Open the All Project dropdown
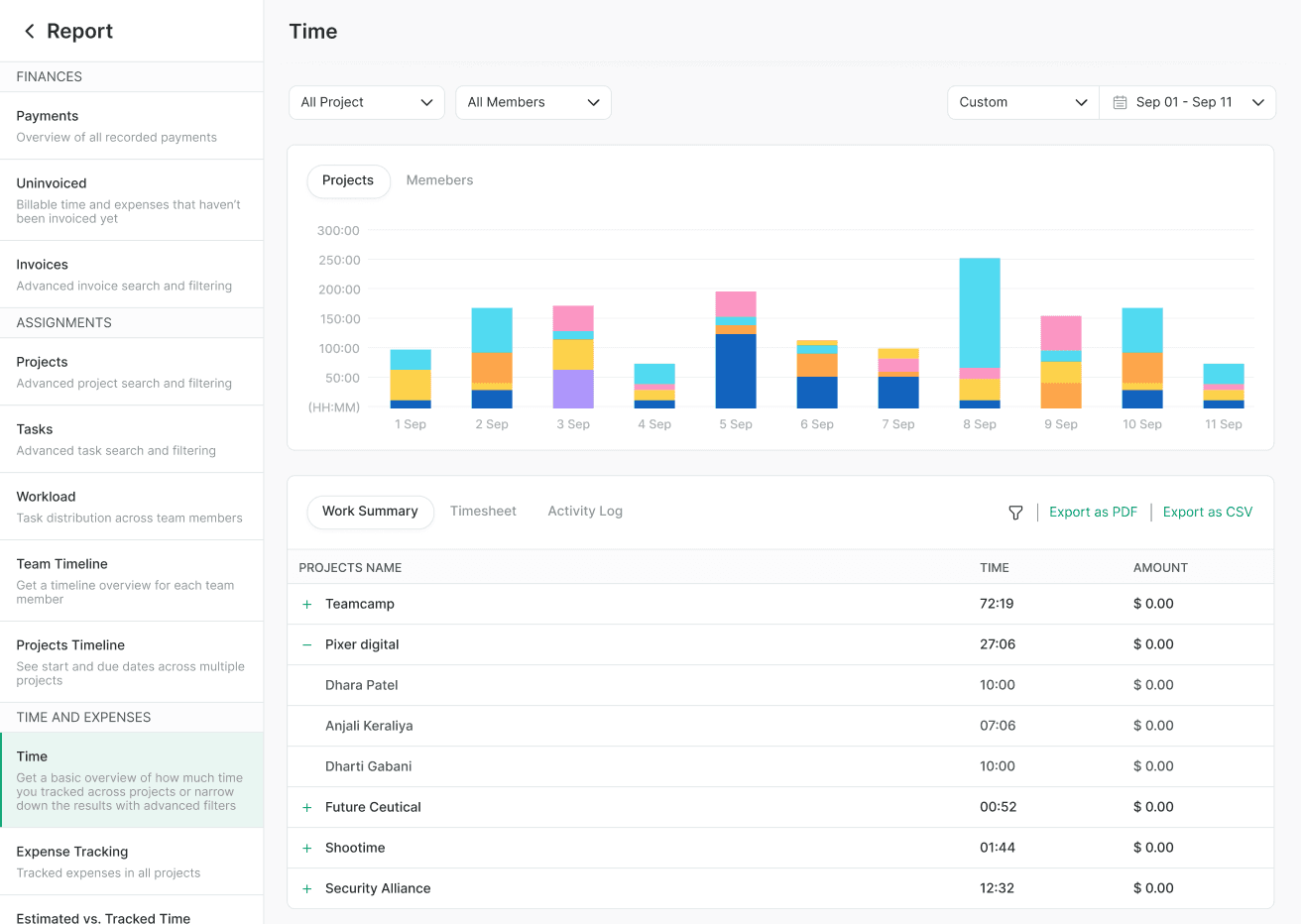 (366, 102)
